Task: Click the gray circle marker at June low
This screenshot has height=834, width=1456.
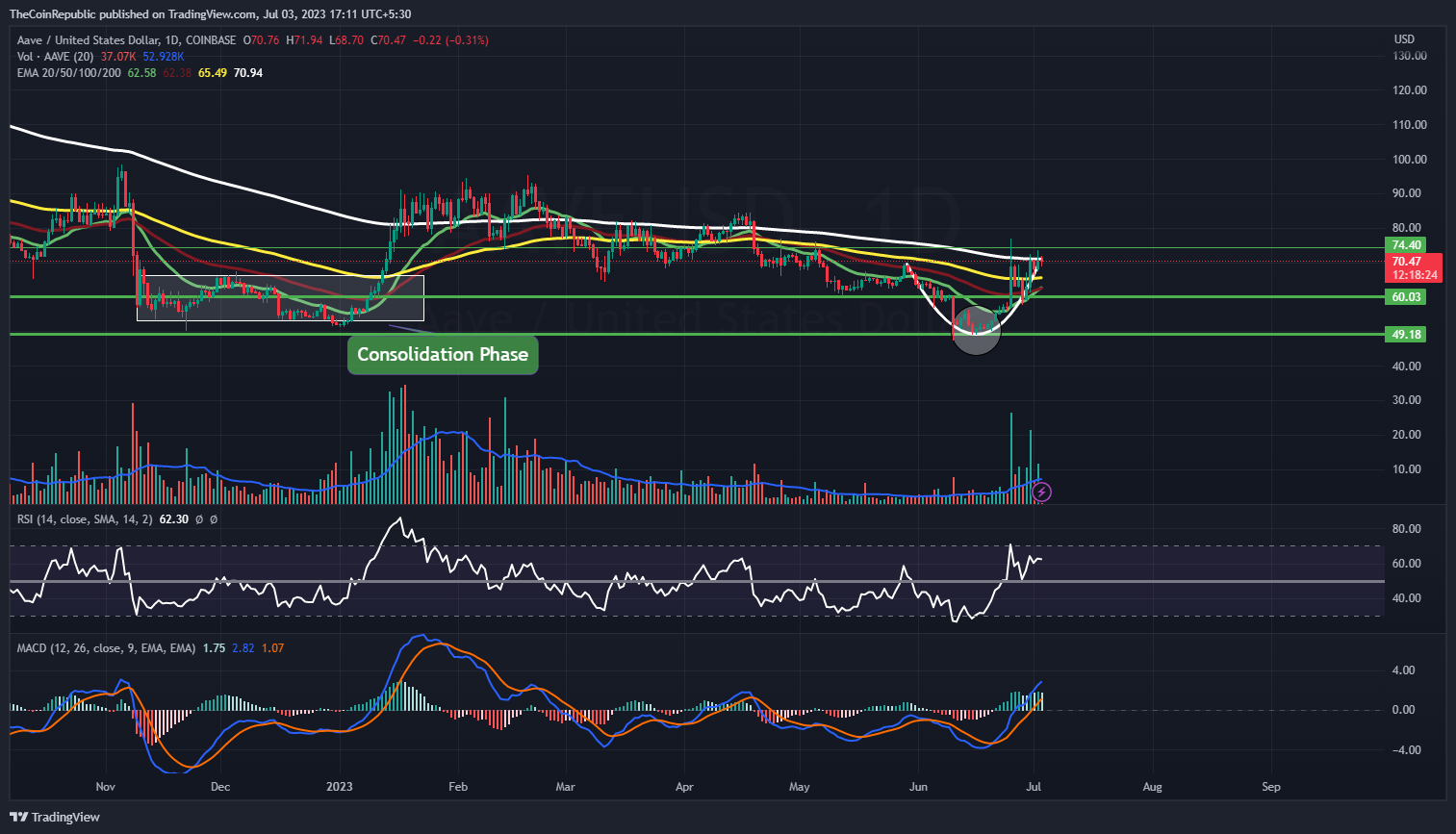Action: point(976,329)
